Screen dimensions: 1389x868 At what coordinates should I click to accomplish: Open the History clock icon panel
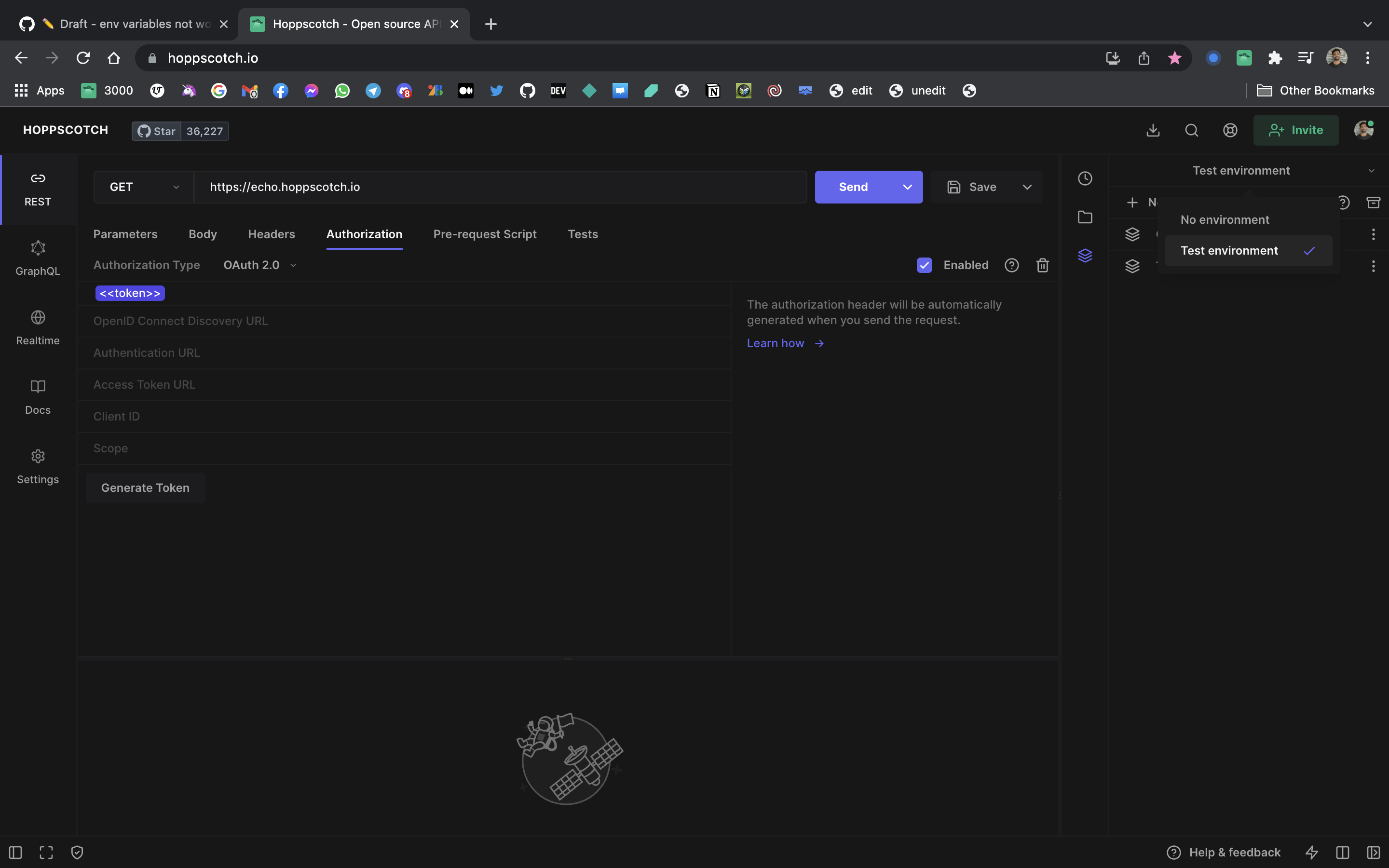pyautogui.click(x=1085, y=178)
